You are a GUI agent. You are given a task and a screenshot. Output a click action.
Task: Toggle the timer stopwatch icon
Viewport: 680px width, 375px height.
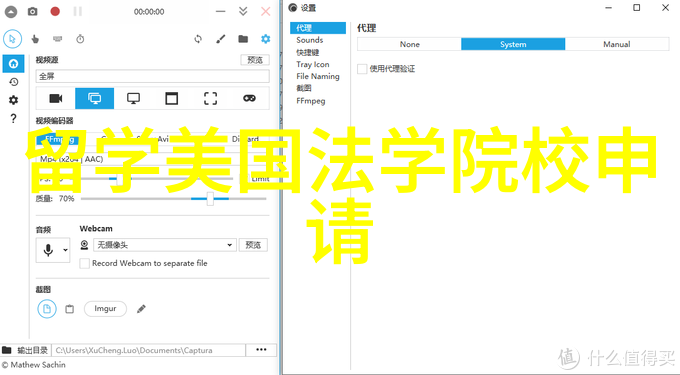tap(80, 39)
